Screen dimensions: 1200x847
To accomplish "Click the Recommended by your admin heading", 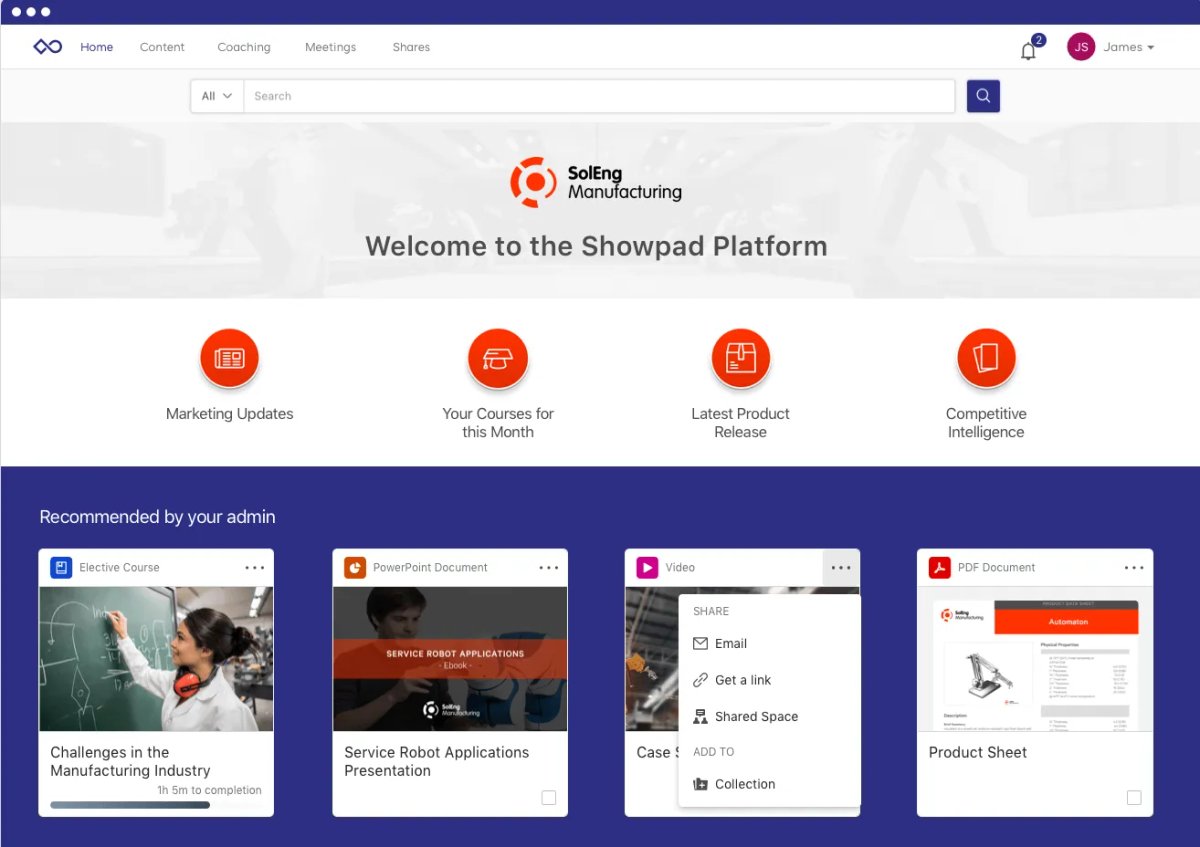I will coord(157,517).
